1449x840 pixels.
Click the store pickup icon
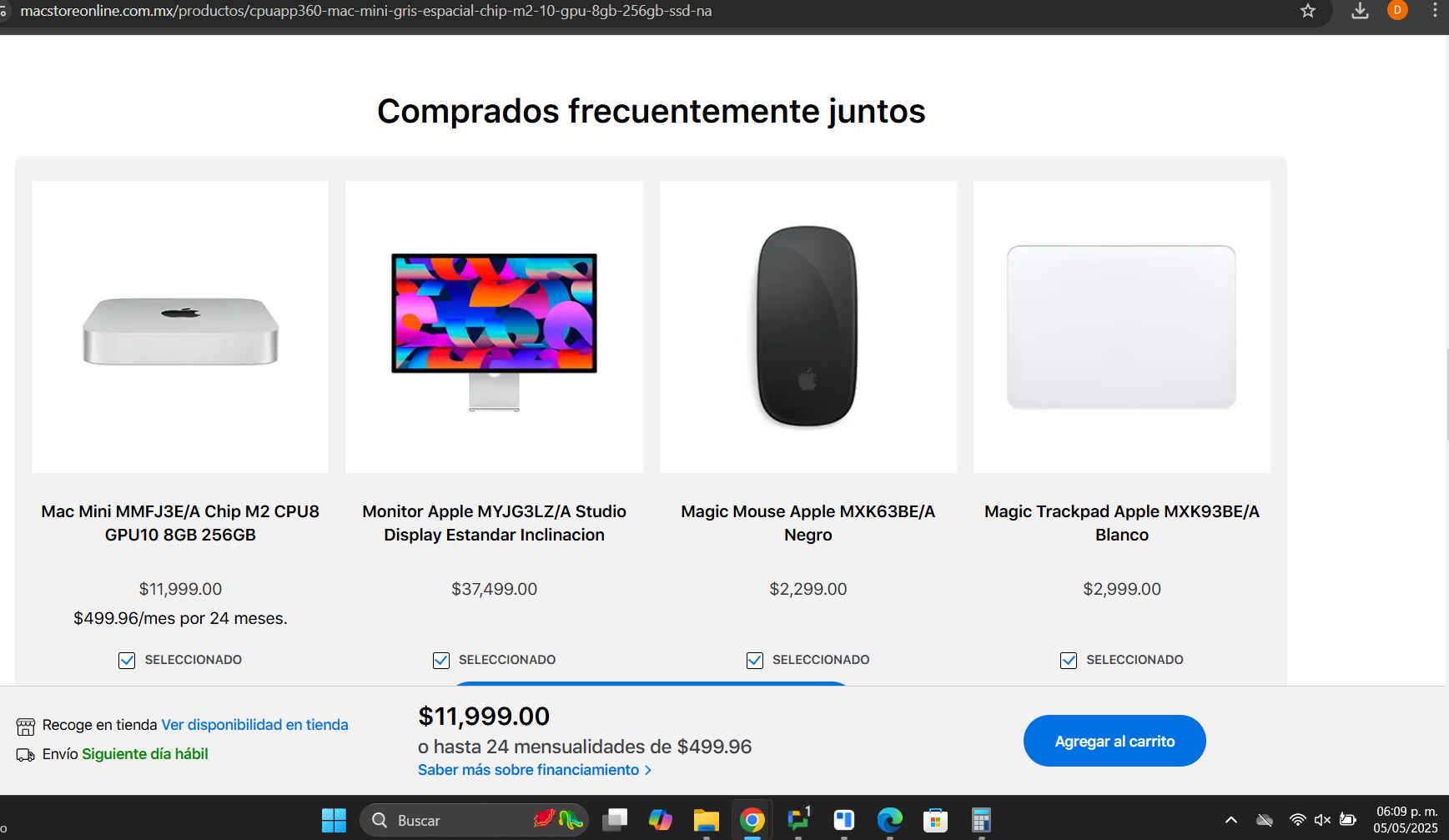(26, 726)
